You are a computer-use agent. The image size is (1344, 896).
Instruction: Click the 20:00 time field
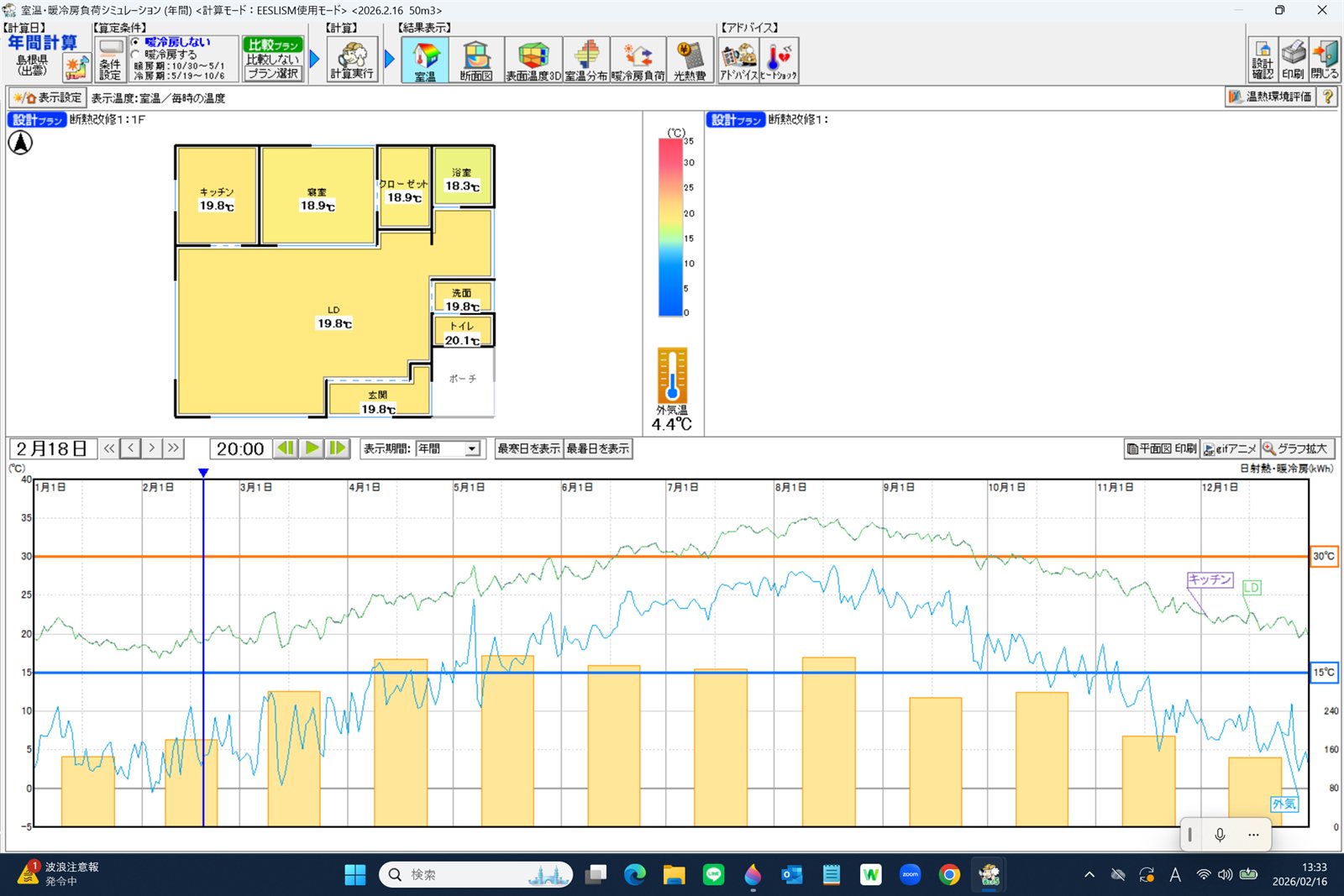[240, 449]
